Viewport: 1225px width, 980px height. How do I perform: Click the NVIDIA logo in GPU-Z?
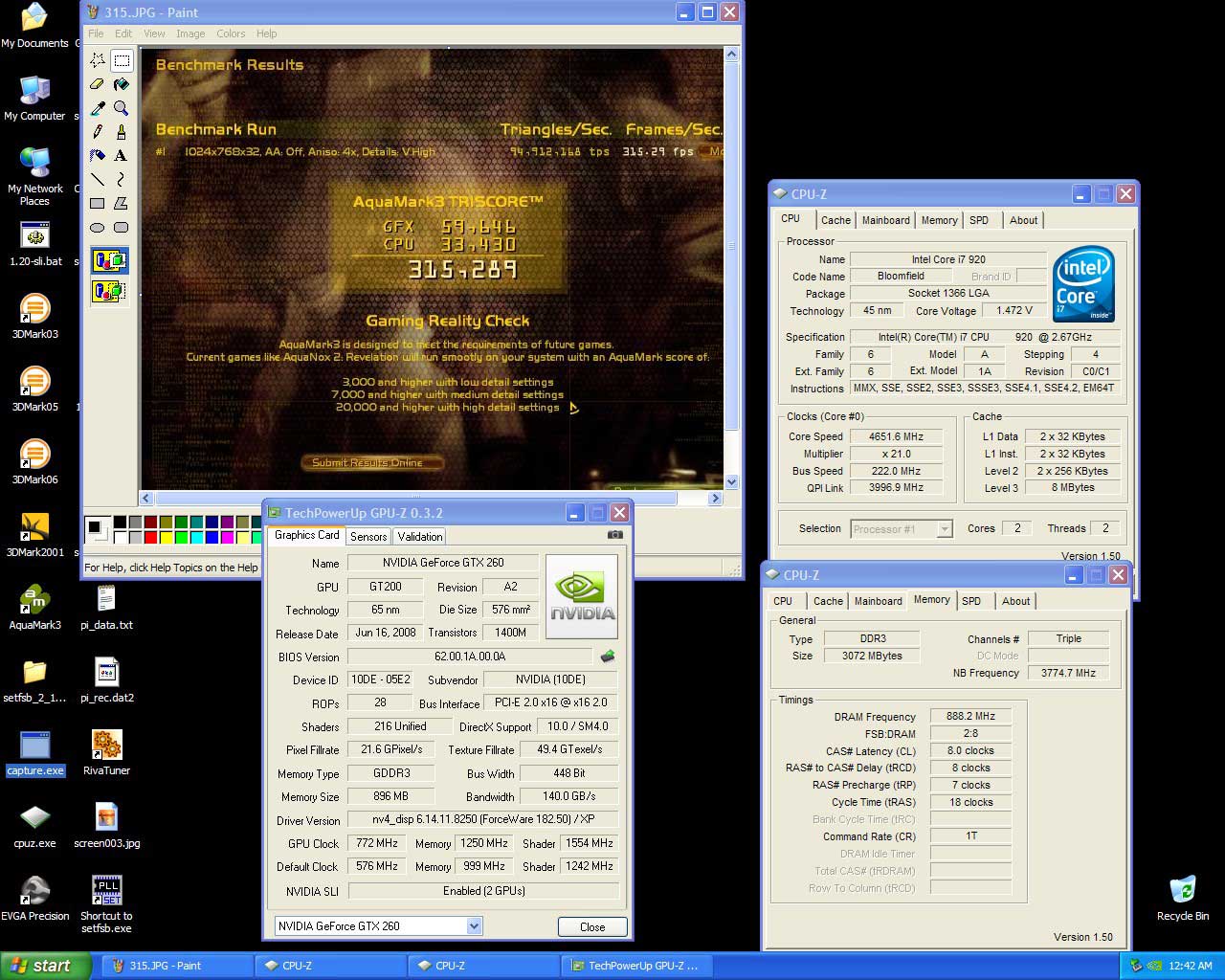[582, 596]
